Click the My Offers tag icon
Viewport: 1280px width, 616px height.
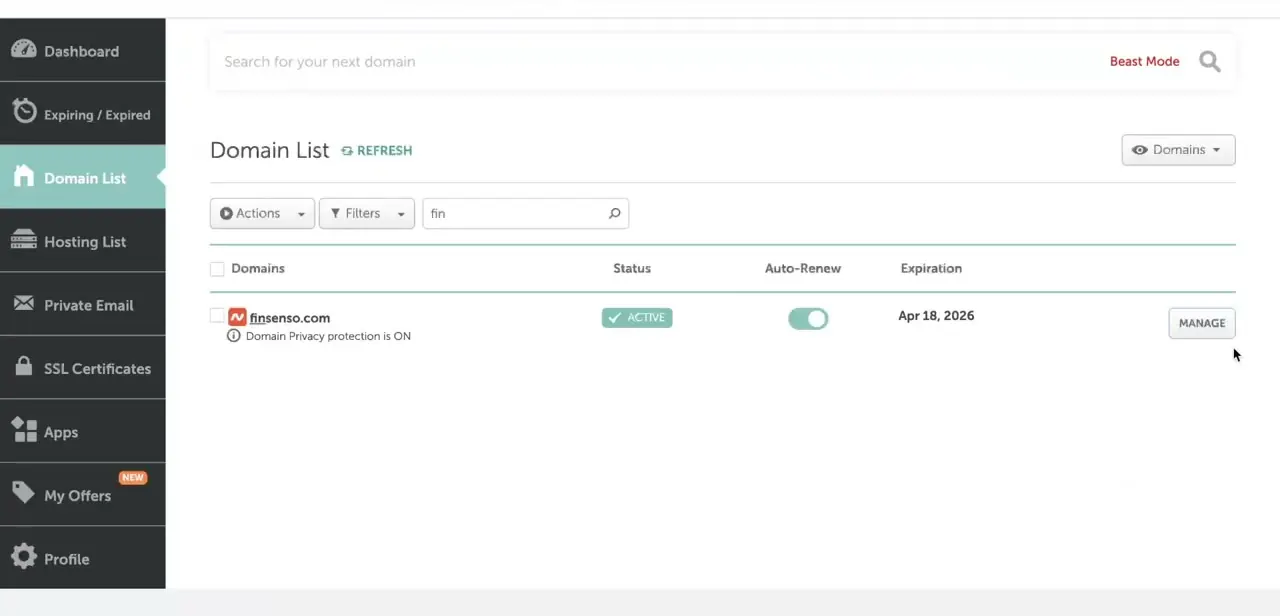24,494
